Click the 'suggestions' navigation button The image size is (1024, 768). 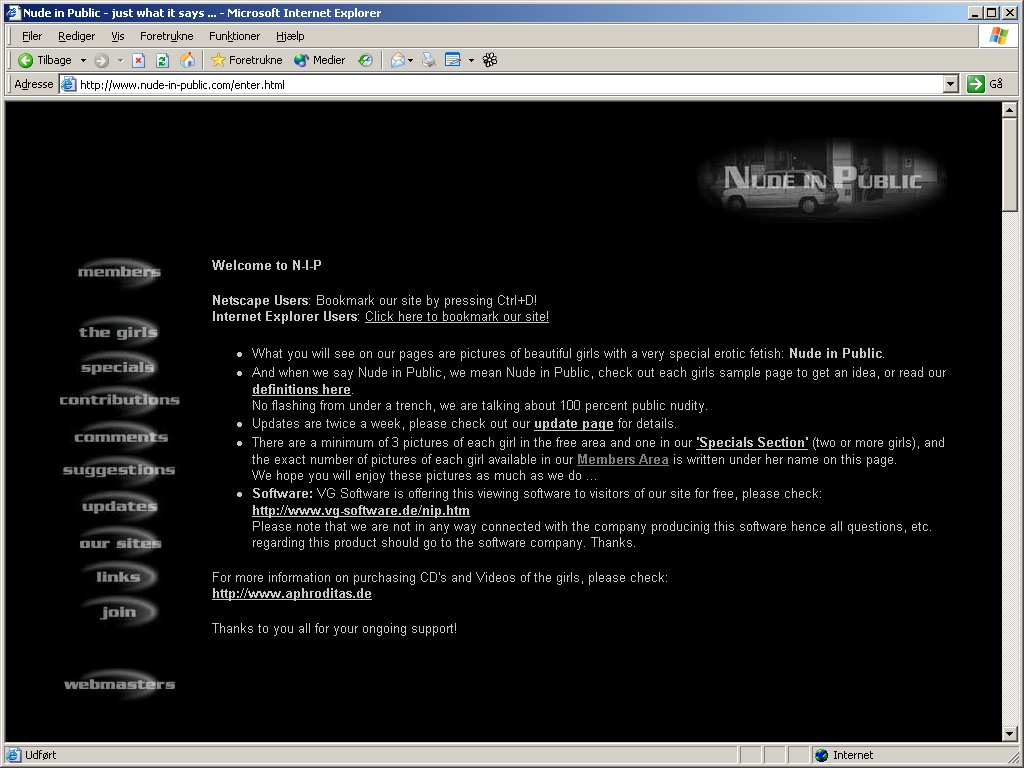tap(119, 470)
